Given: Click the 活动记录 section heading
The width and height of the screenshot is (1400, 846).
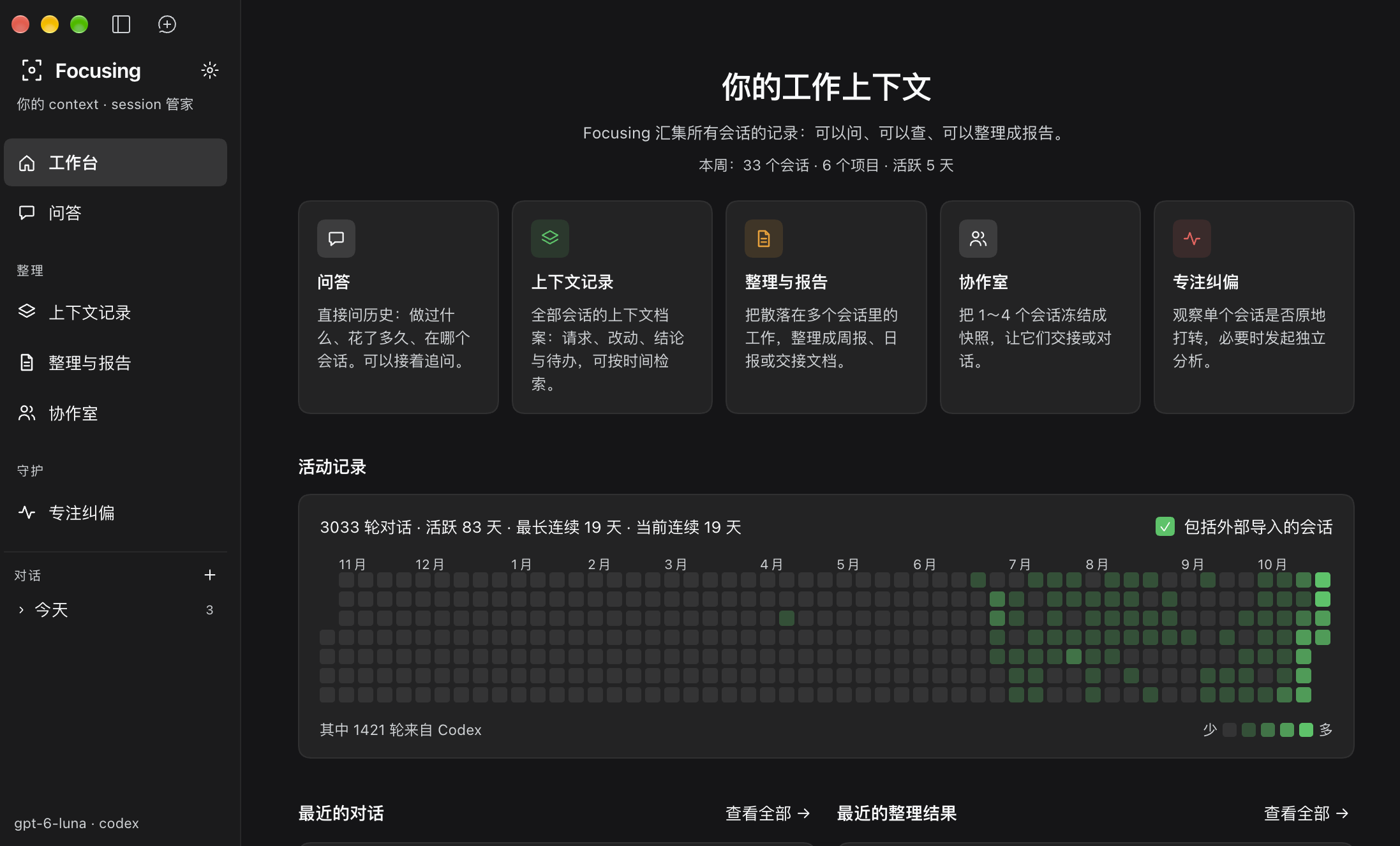Looking at the screenshot, I should [x=332, y=467].
